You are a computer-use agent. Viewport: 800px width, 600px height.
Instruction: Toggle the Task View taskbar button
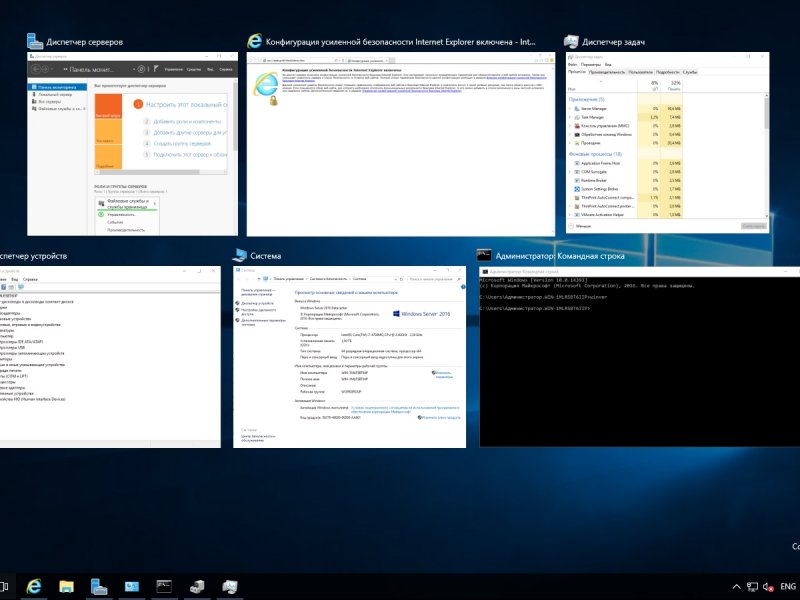[4, 586]
